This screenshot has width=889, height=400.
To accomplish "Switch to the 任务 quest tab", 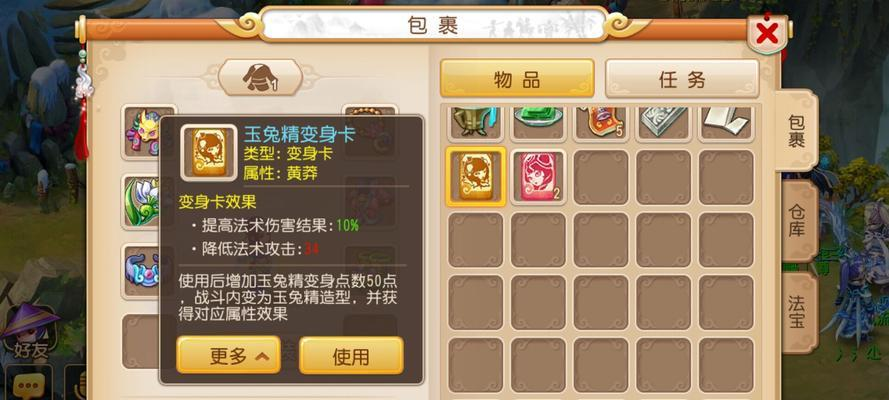I will [x=681, y=78].
